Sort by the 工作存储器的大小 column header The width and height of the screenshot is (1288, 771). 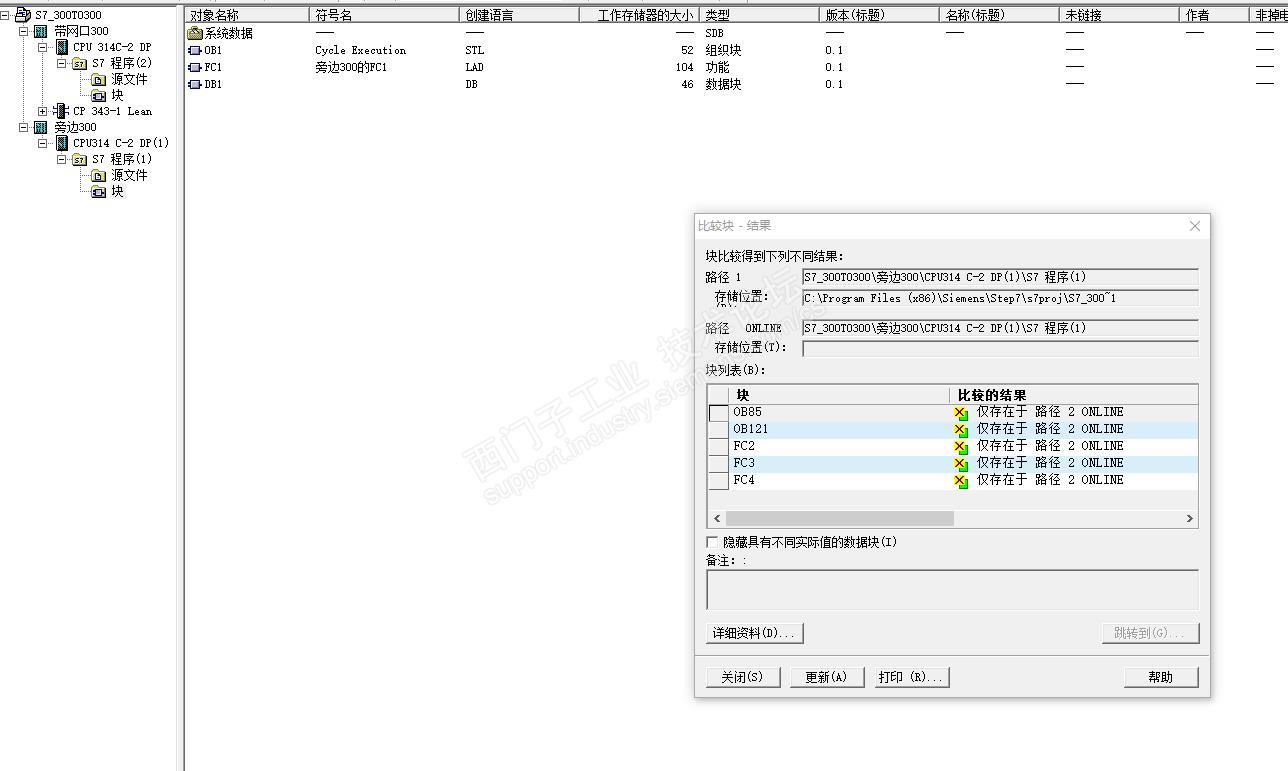coord(639,15)
